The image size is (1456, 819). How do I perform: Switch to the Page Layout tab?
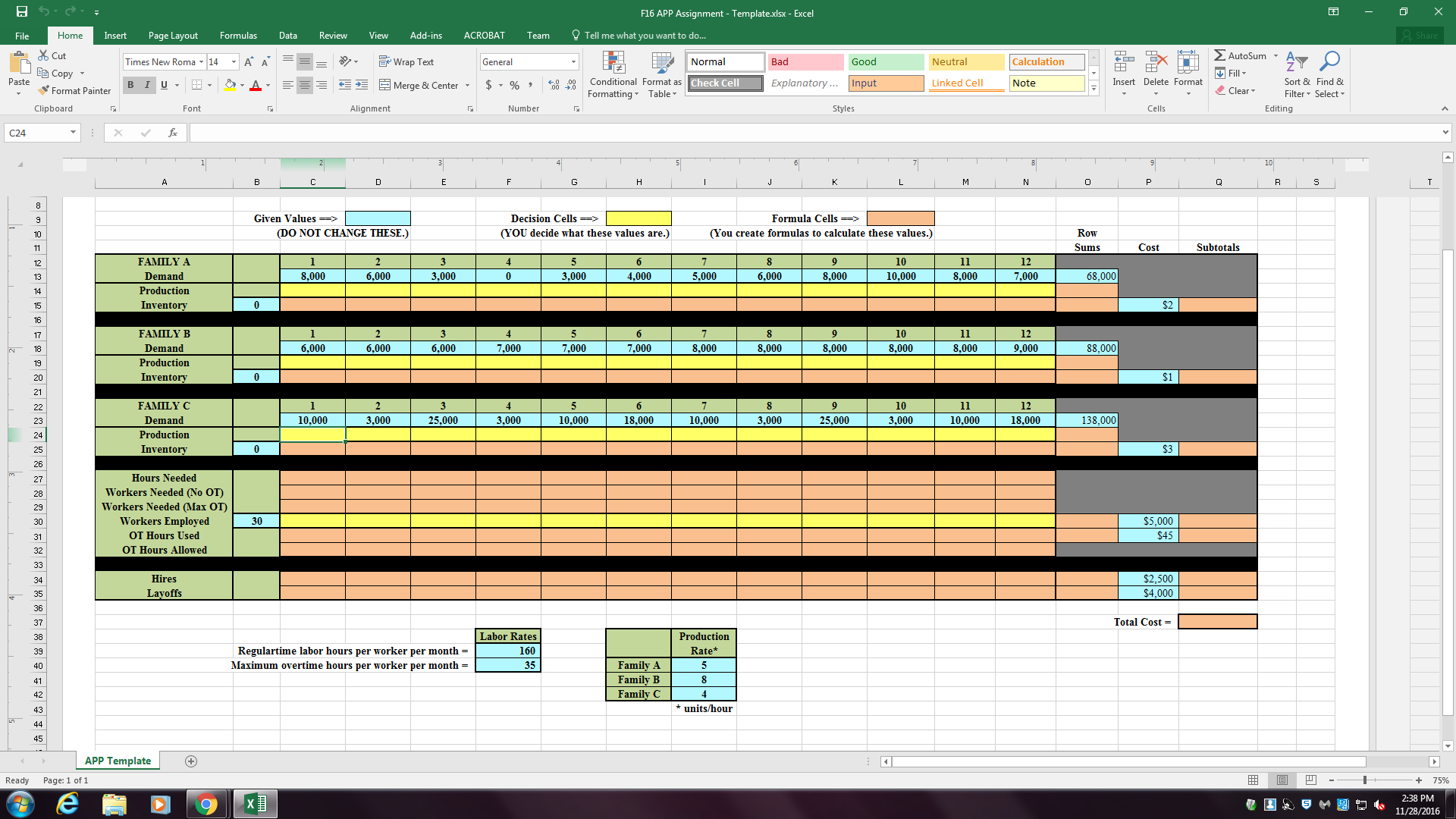[x=173, y=36]
